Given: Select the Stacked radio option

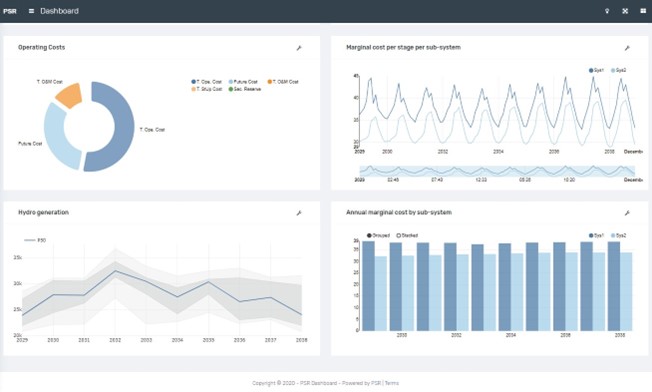Looking at the screenshot, I should (x=407, y=235).
